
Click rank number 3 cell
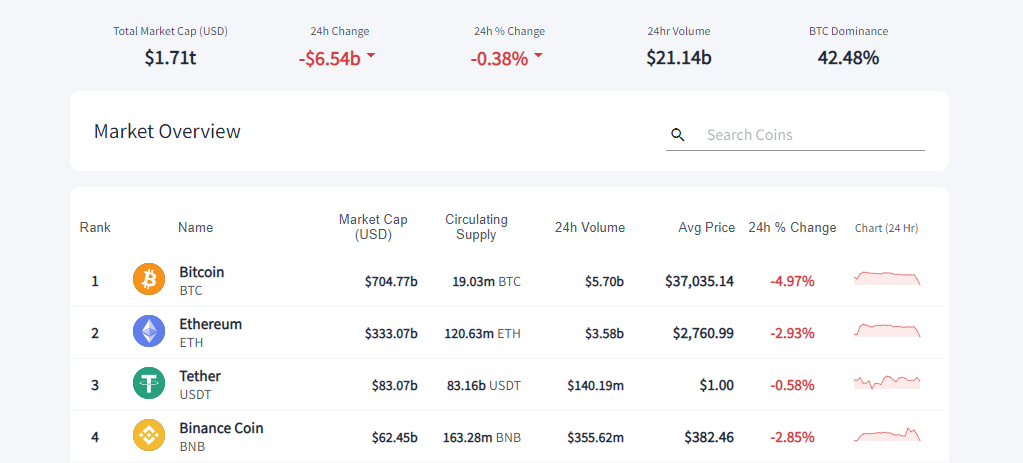[x=95, y=386]
